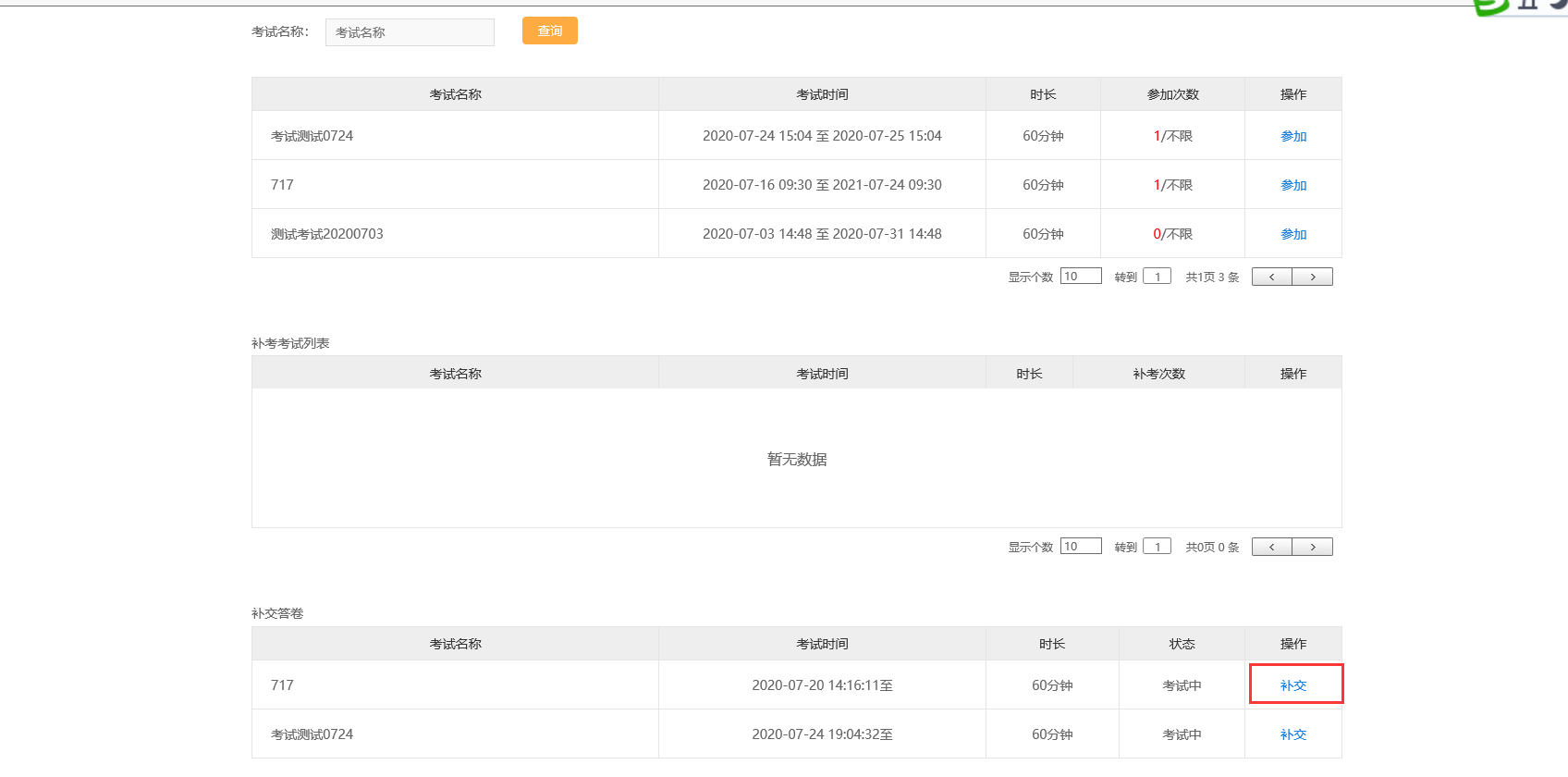Click the 考试名称 search input field
The width and height of the screenshot is (1568, 777).
click(410, 32)
